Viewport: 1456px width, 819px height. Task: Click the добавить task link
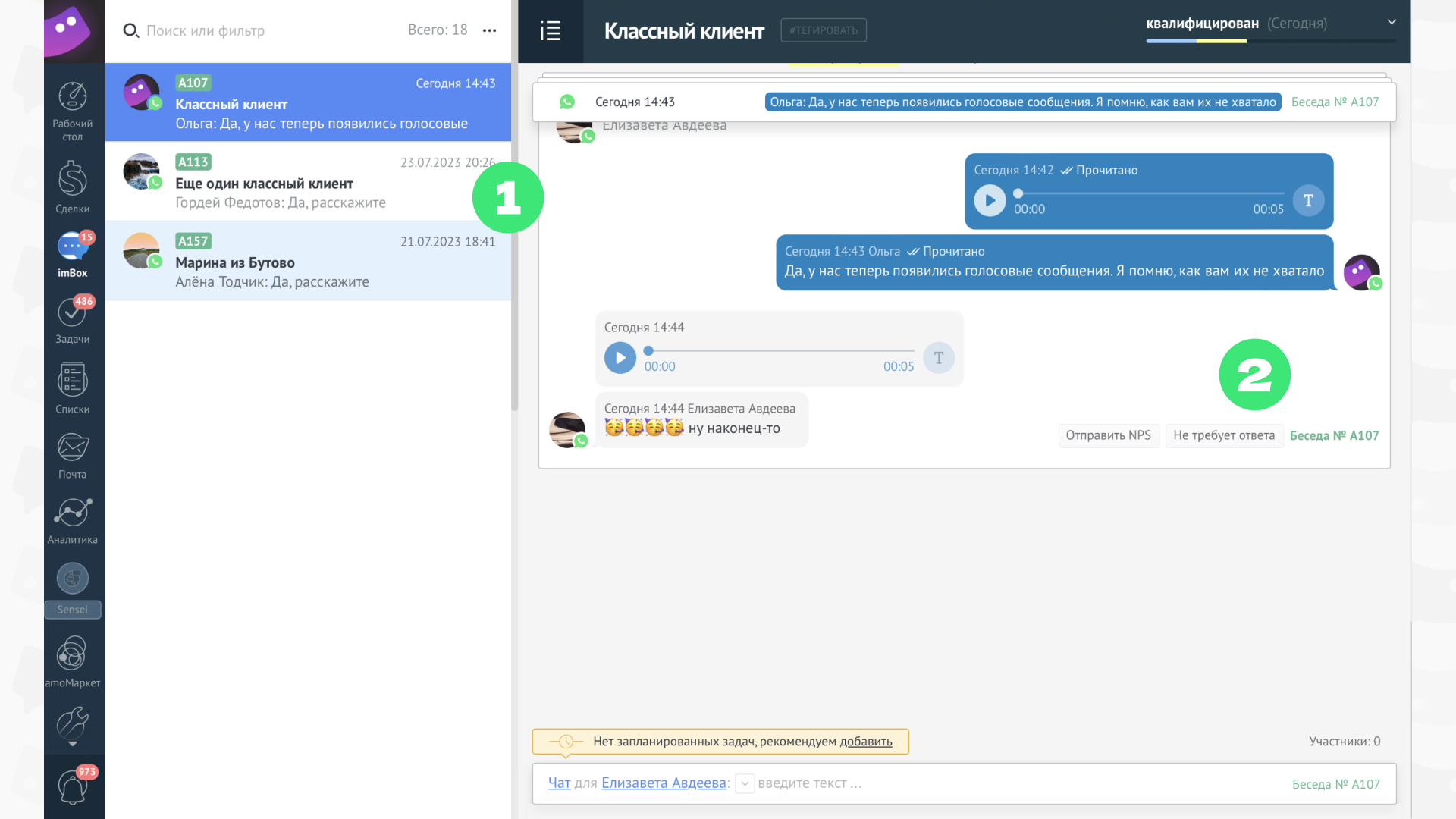[x=866, y=742]
